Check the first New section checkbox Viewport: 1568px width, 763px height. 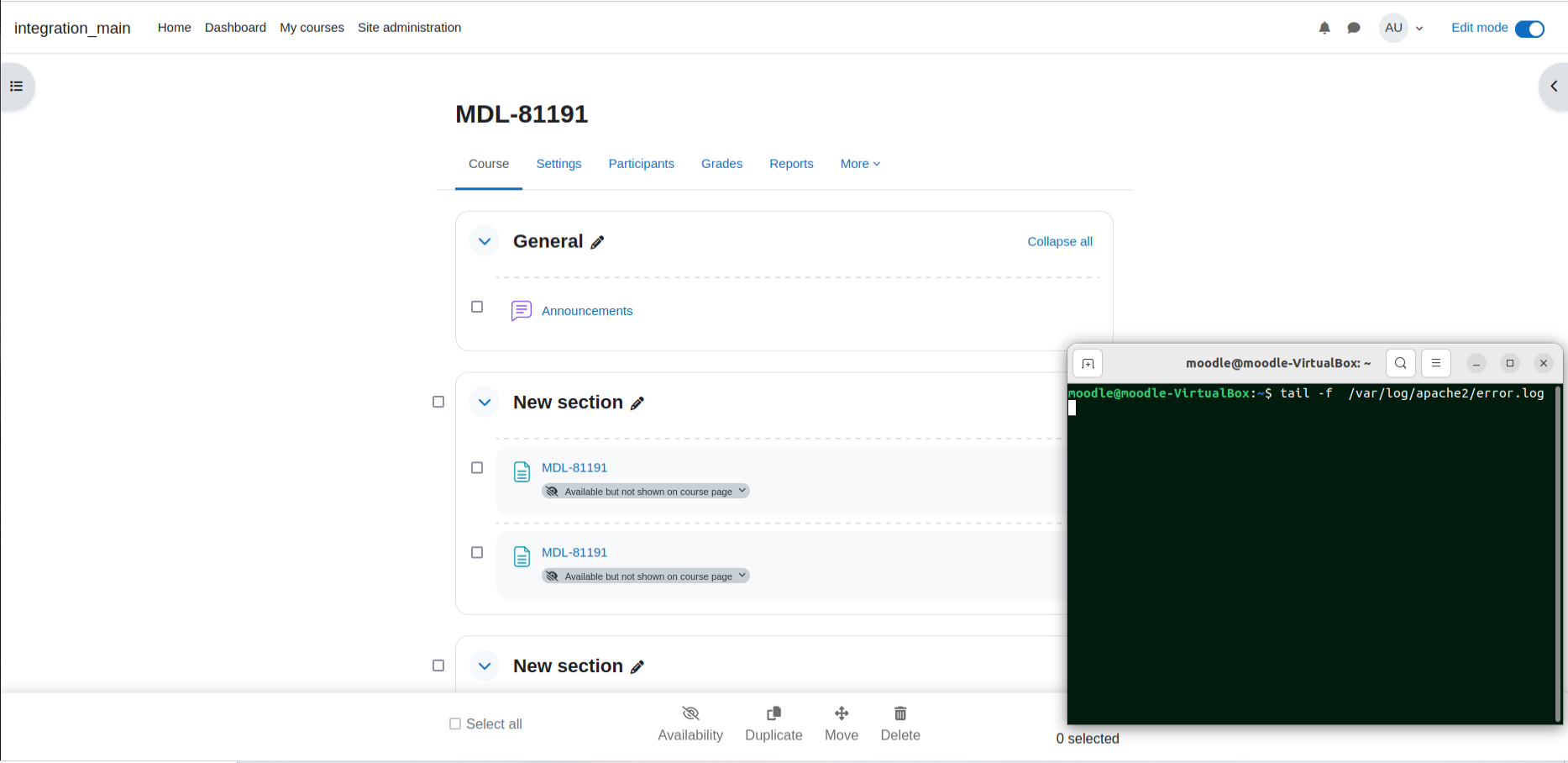438,402
